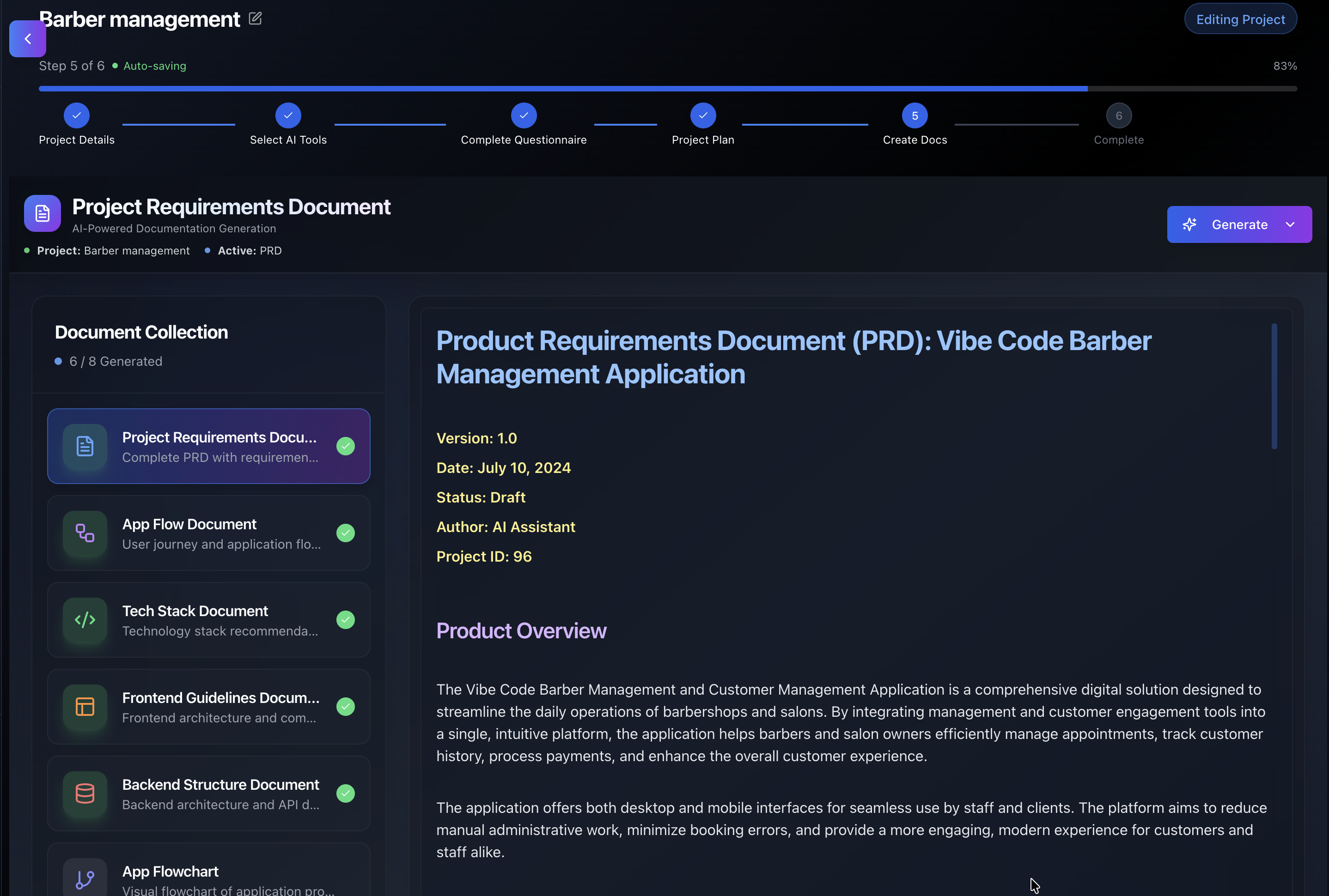1329x896 pixels.
Task: Select the Project Plan step label
Action: (703, 140)
